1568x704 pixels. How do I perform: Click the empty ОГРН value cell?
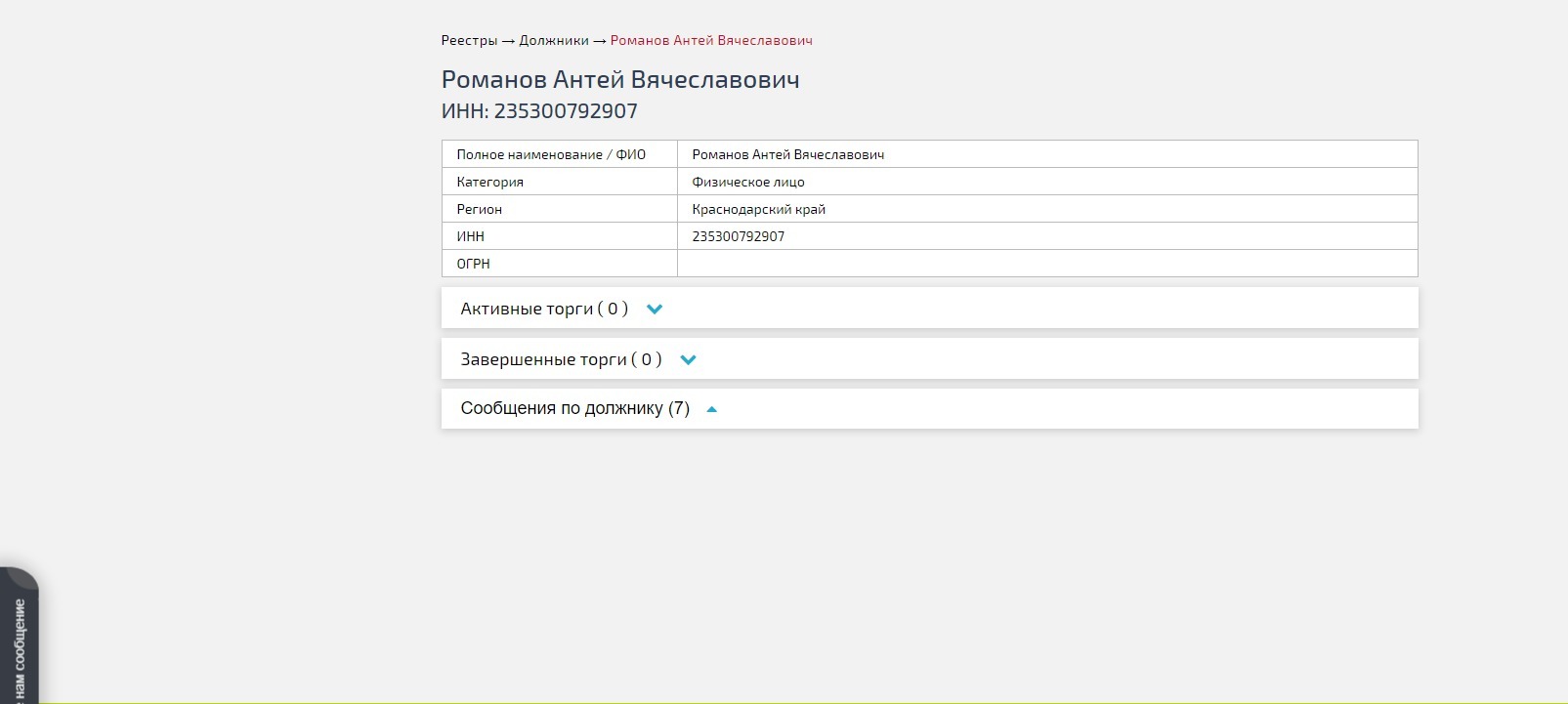(x=1045, y=264)
